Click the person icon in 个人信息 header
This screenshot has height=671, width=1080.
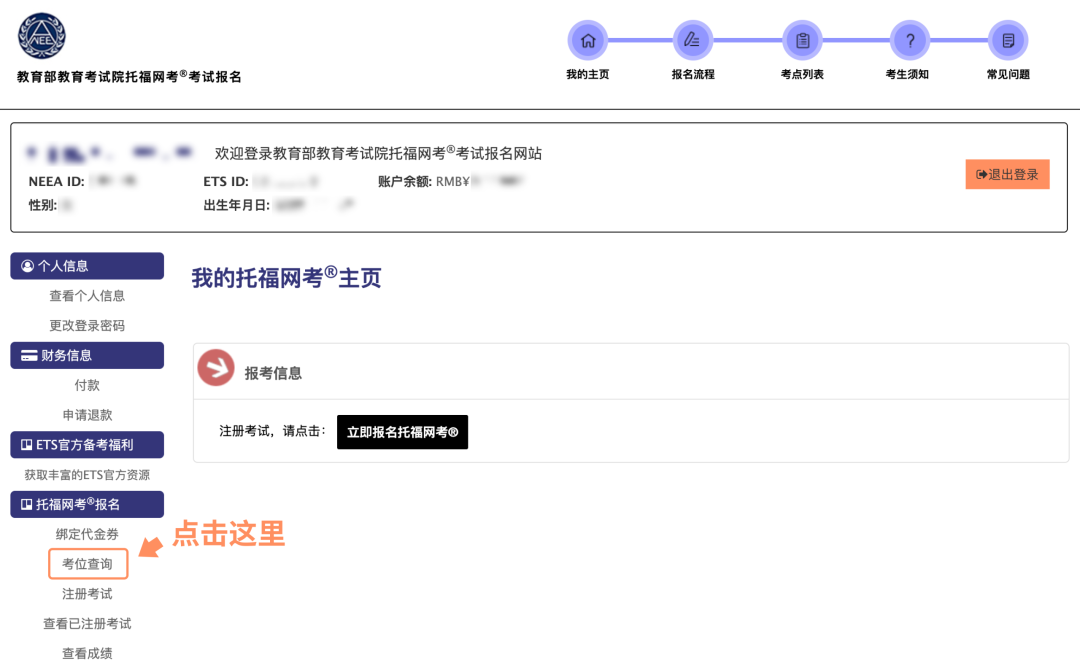point(28,266)
